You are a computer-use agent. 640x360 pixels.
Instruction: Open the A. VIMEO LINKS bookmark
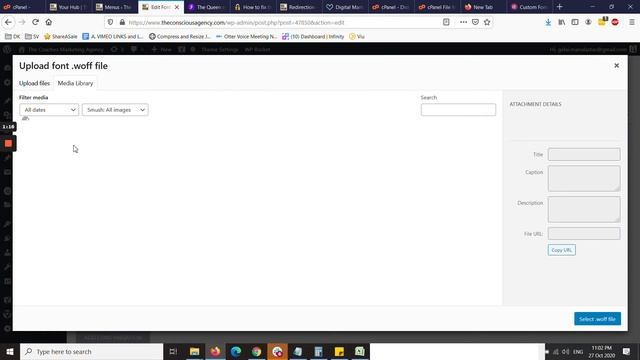[113, 36]
